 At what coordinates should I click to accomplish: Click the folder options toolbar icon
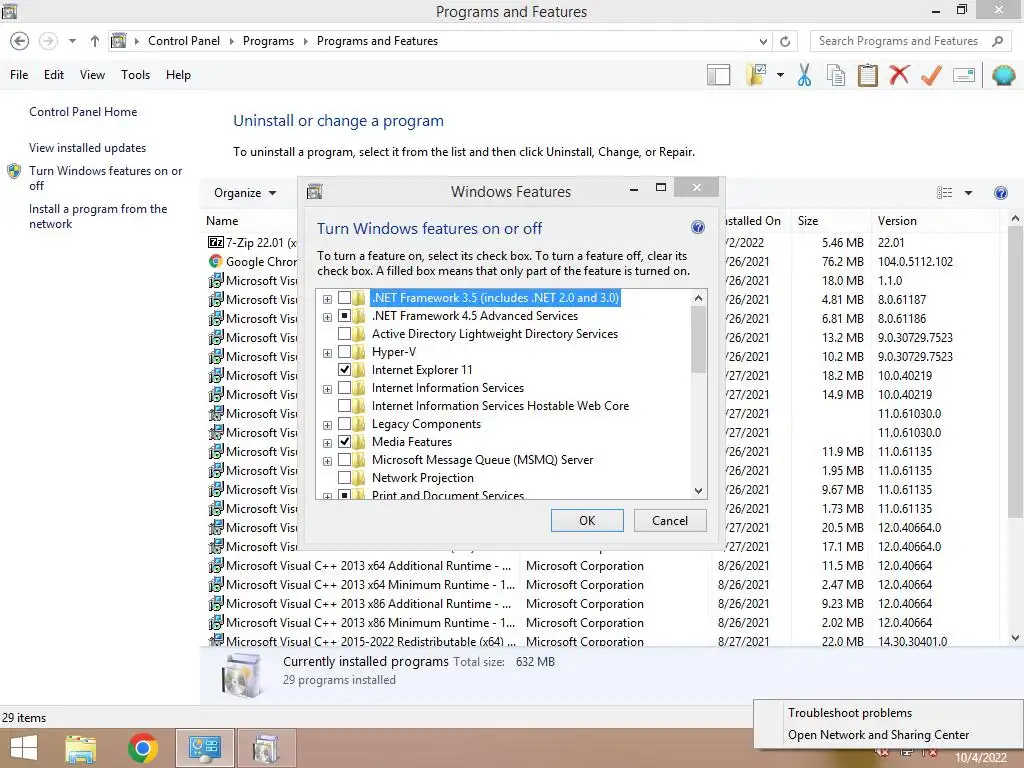pyautogui.click(x=756, y=75)
